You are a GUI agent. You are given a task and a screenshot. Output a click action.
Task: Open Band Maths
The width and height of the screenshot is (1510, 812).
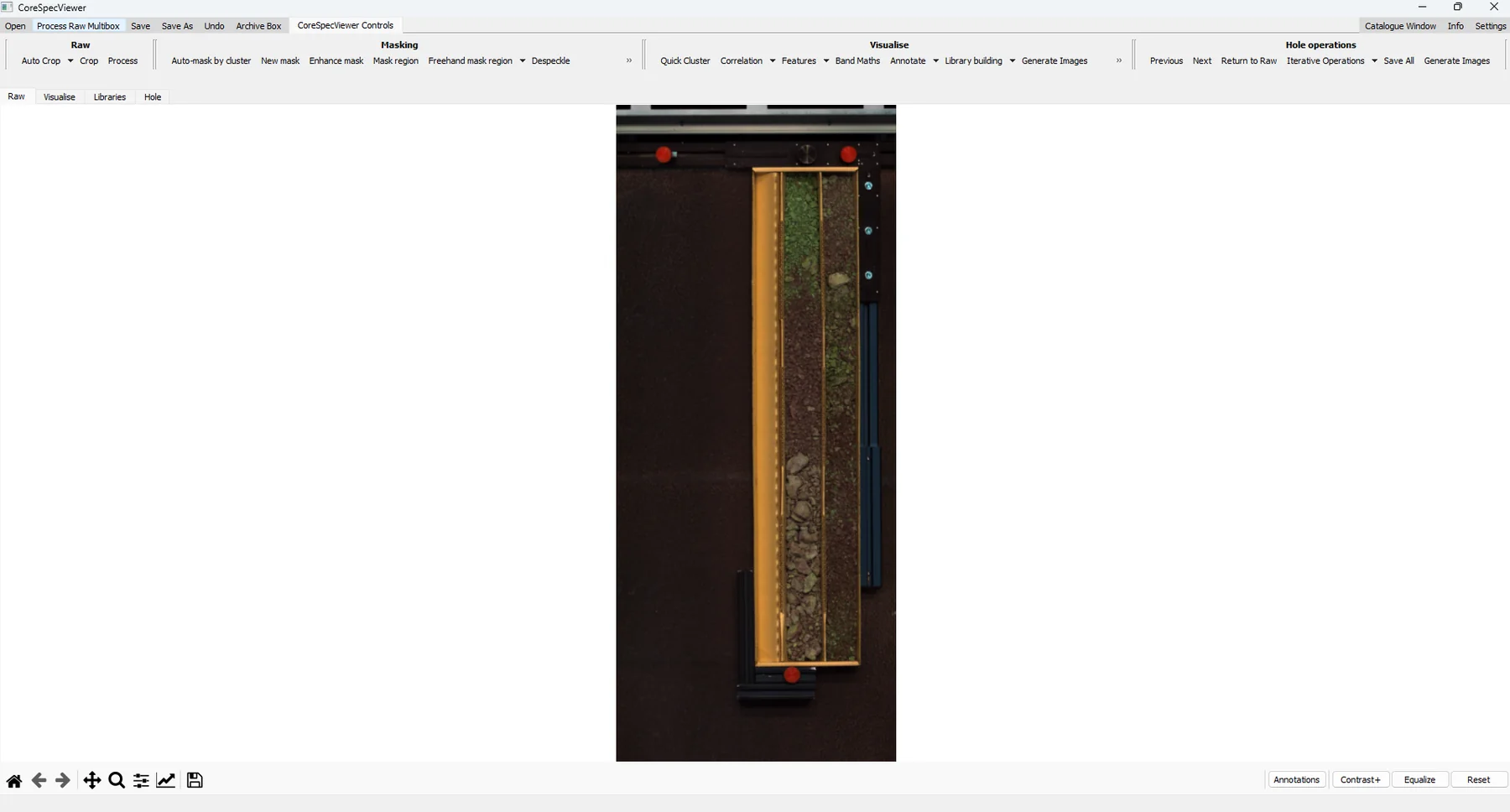pos(857,61)
